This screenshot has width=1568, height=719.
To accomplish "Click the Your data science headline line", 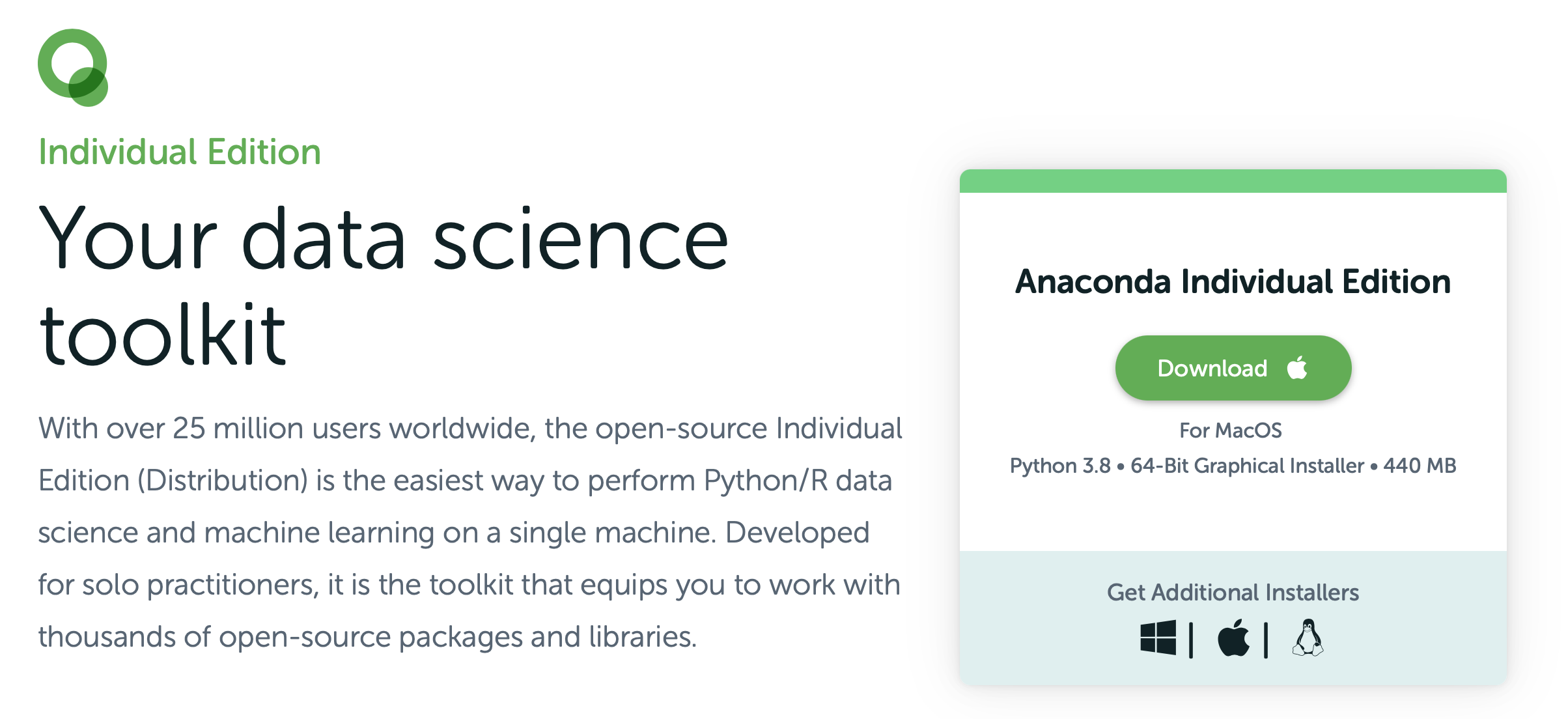I will 383,238.
